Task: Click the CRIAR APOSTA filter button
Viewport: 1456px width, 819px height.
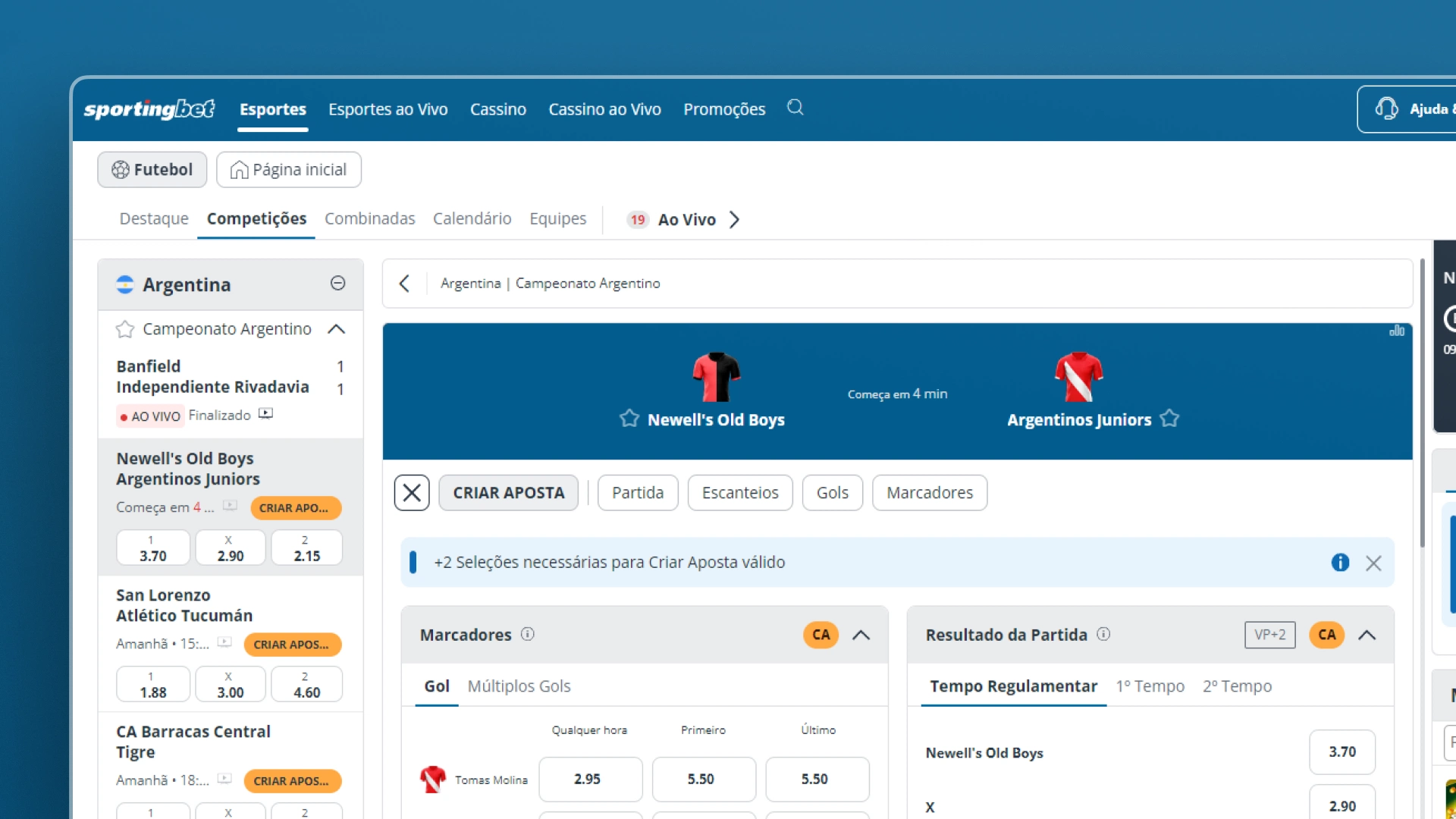Action: pos(509,493)
